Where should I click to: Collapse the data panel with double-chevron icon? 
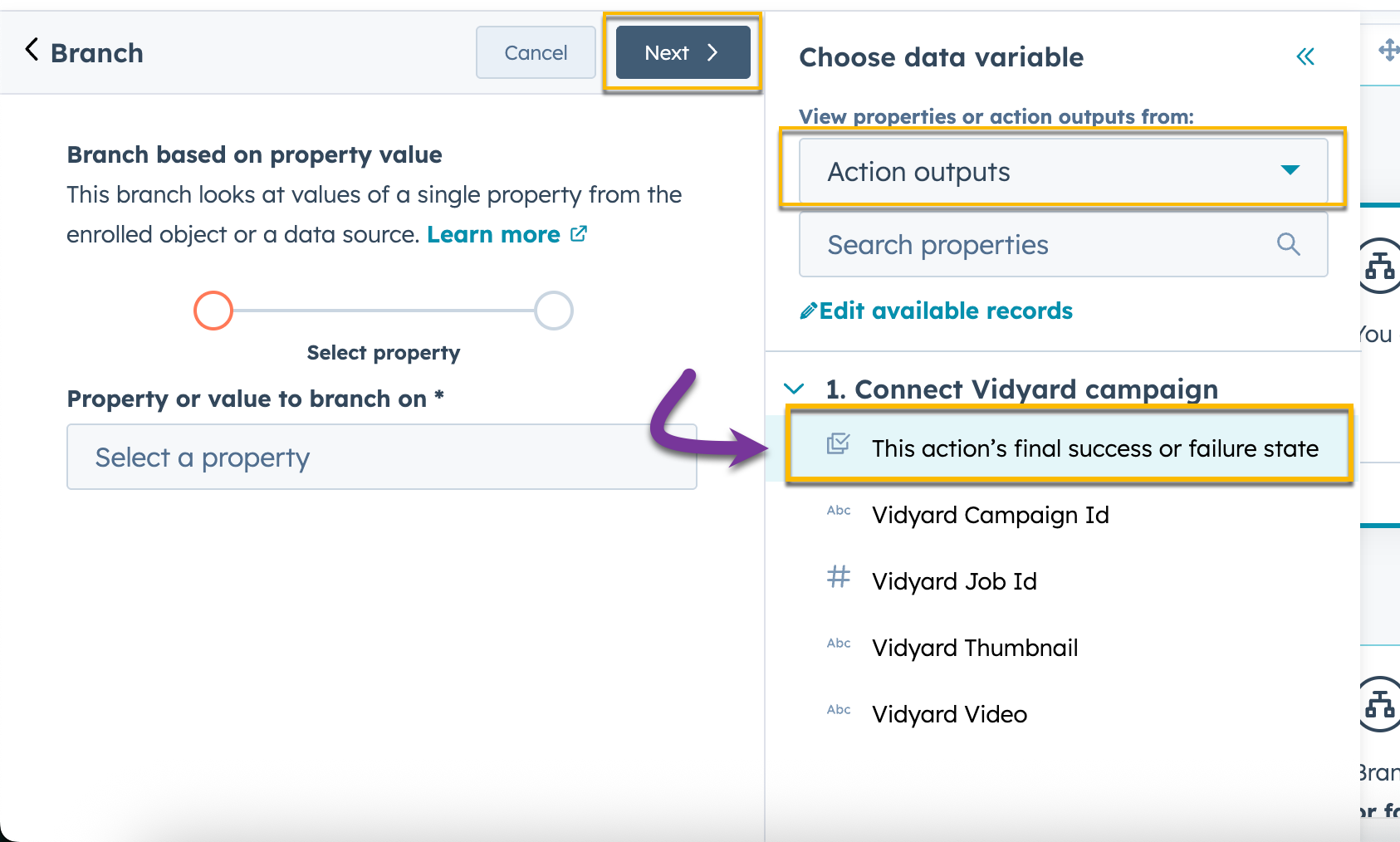[1305, 56]
